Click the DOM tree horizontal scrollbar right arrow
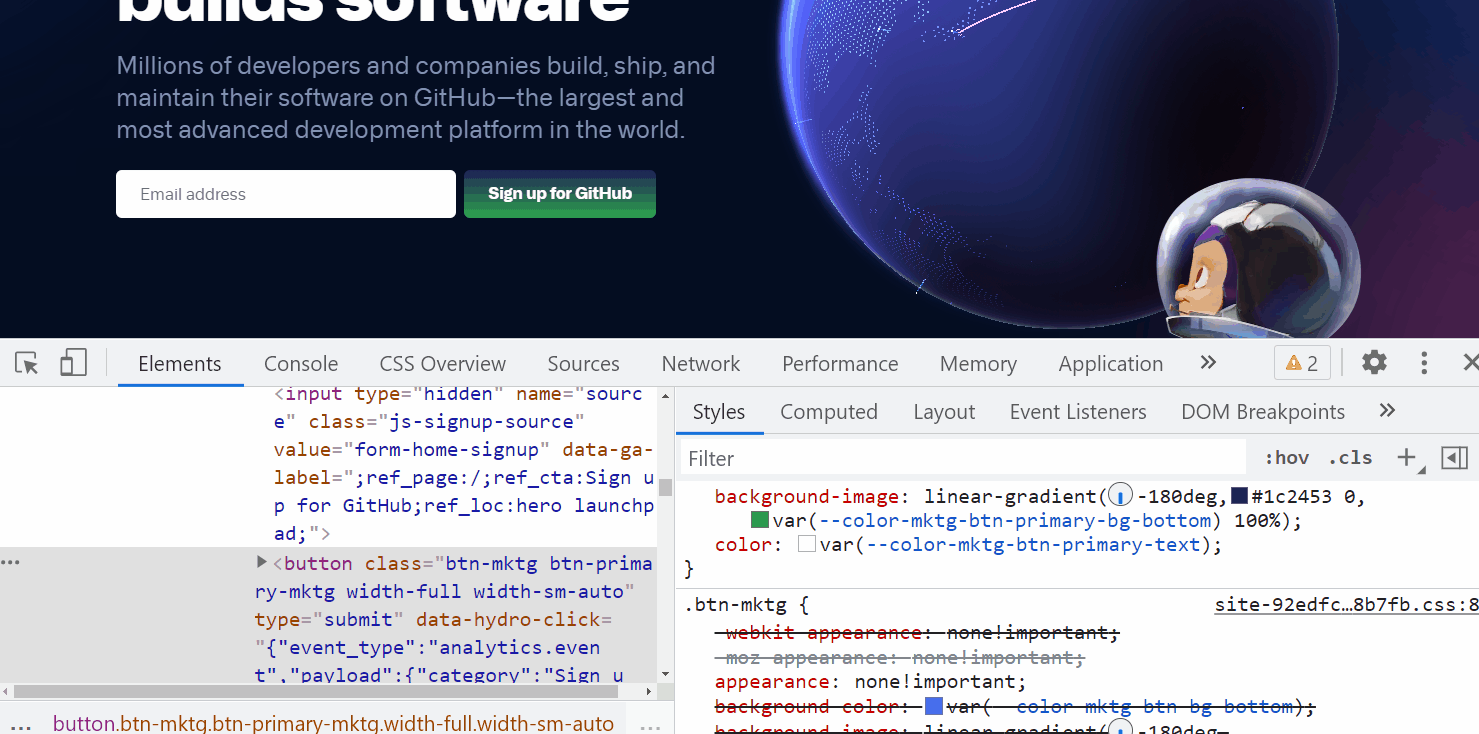The width and height of the screenshot is (1479, 734). tap(649, 691)
